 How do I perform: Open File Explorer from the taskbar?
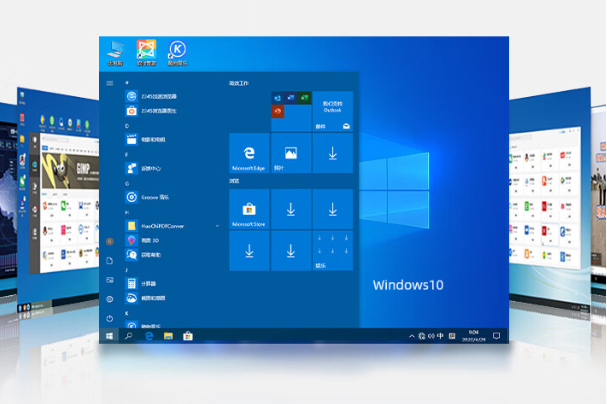(x=169, y=337)
